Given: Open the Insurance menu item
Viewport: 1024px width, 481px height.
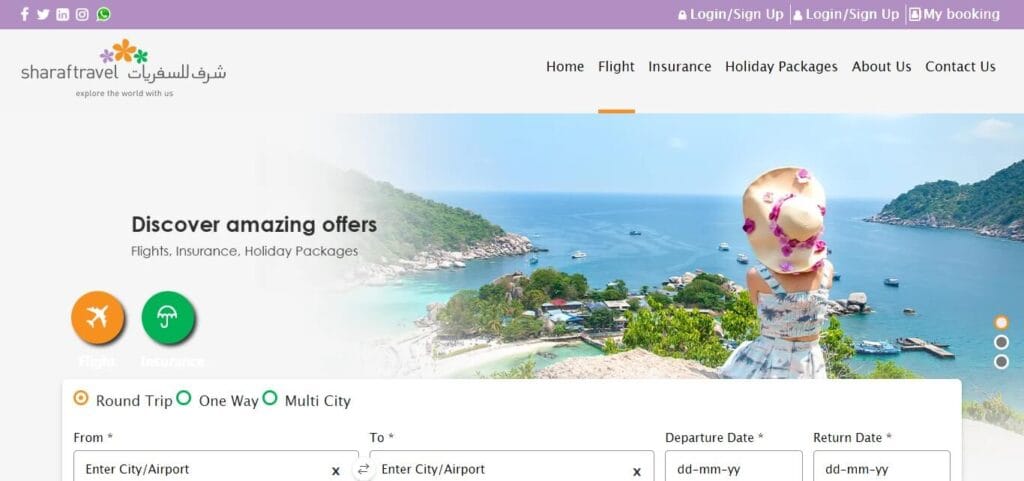Looking at the screenshot, I should (x=679, y=67).
